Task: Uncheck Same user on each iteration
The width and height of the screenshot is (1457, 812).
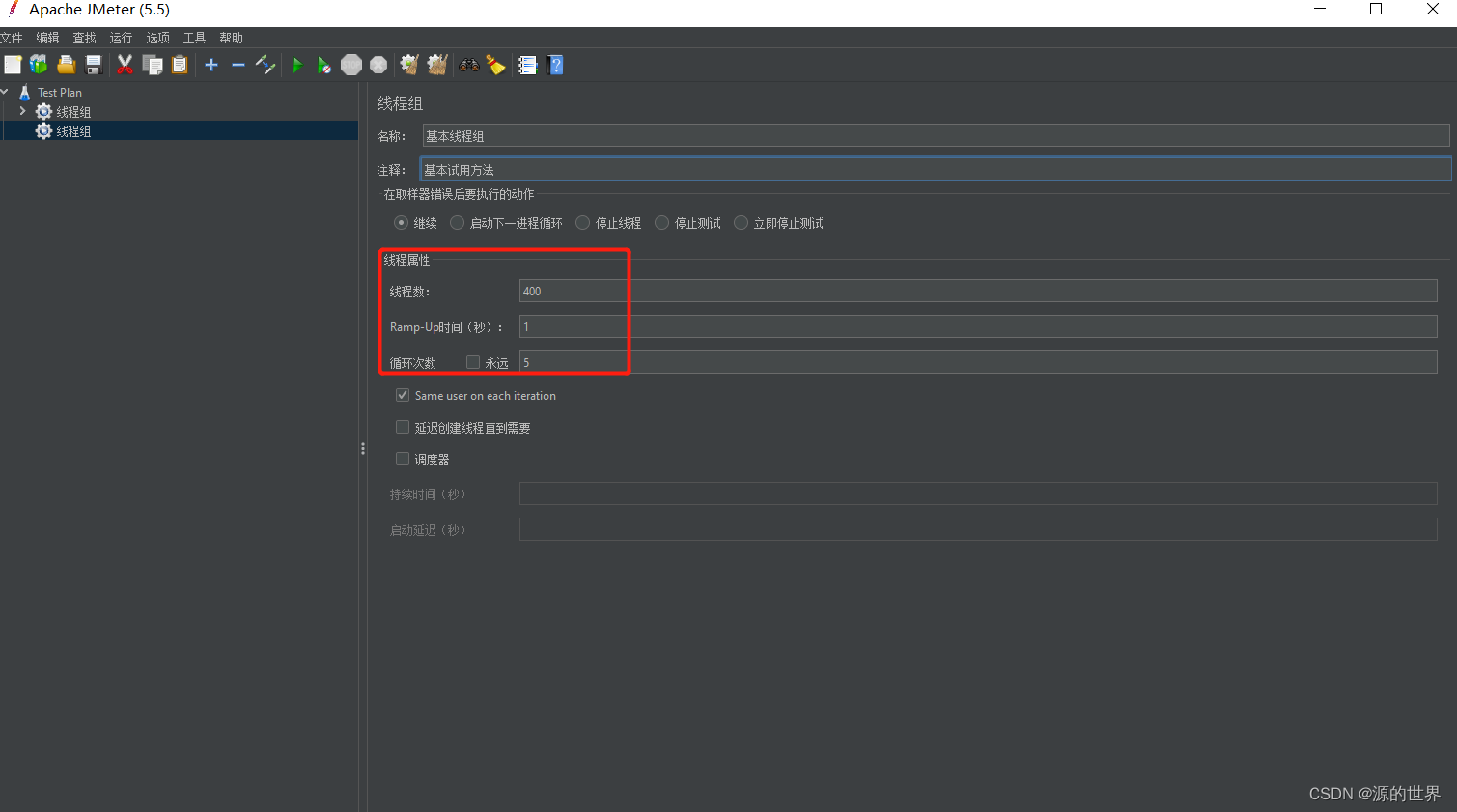Action: [x=403, y=395]
